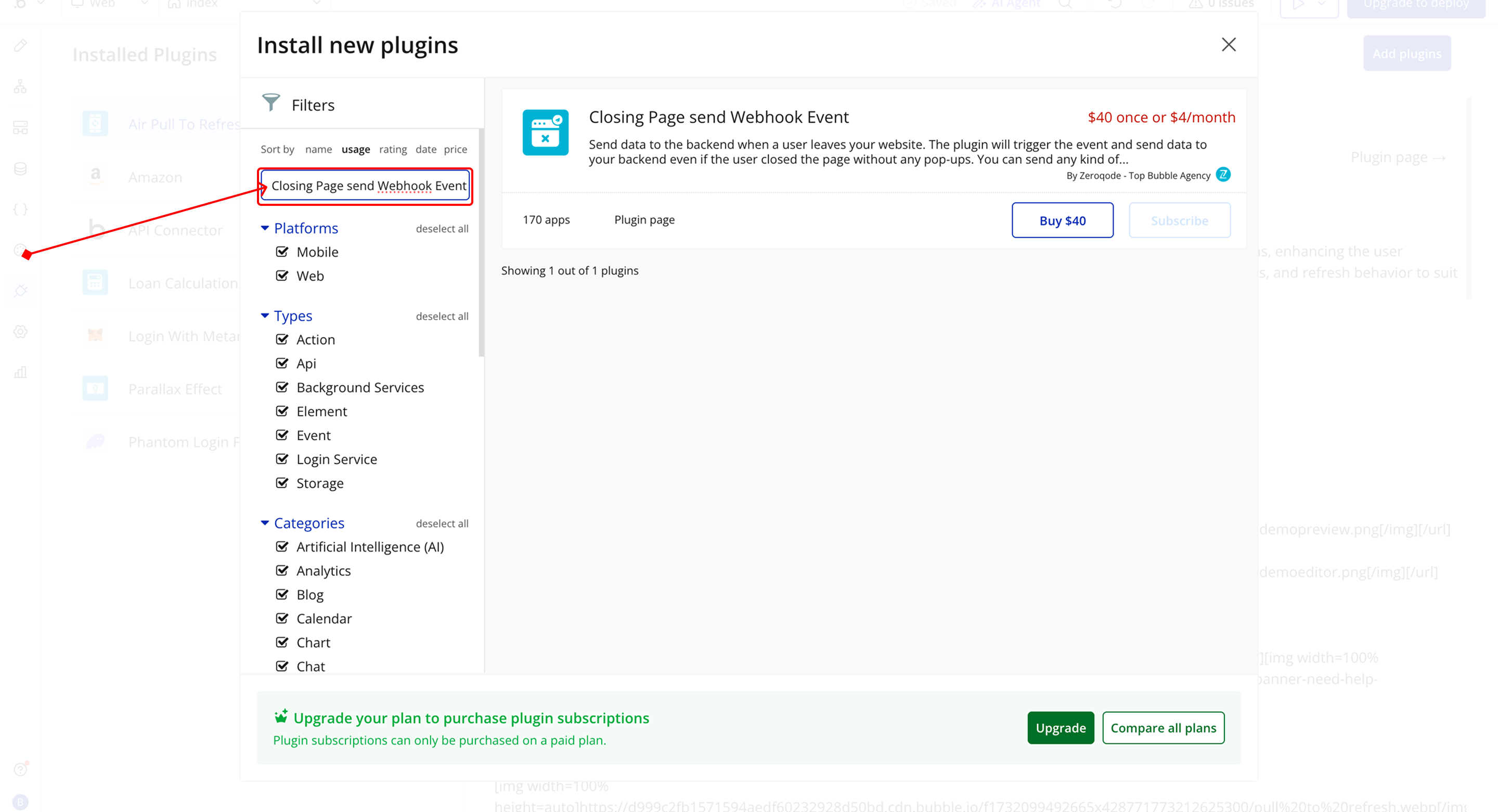The image size is (1498, 812).
Task: Sort plugins by price
Action: pos(455,149)
